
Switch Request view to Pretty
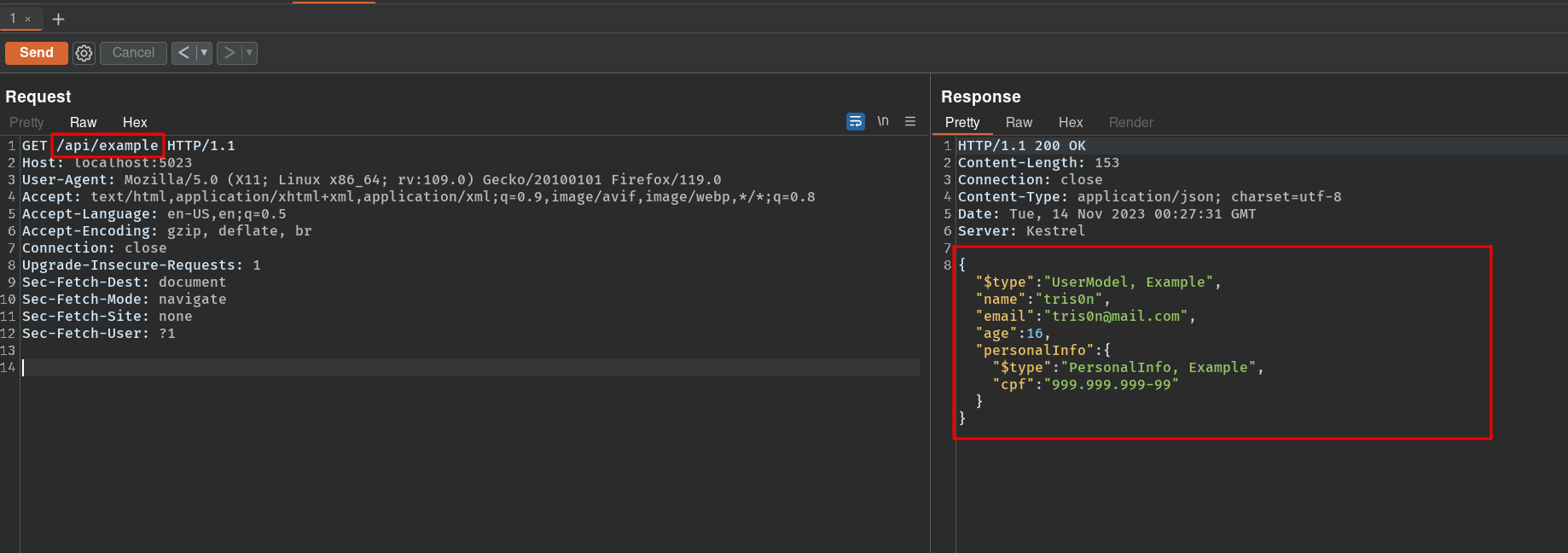[x=26, y=123]
